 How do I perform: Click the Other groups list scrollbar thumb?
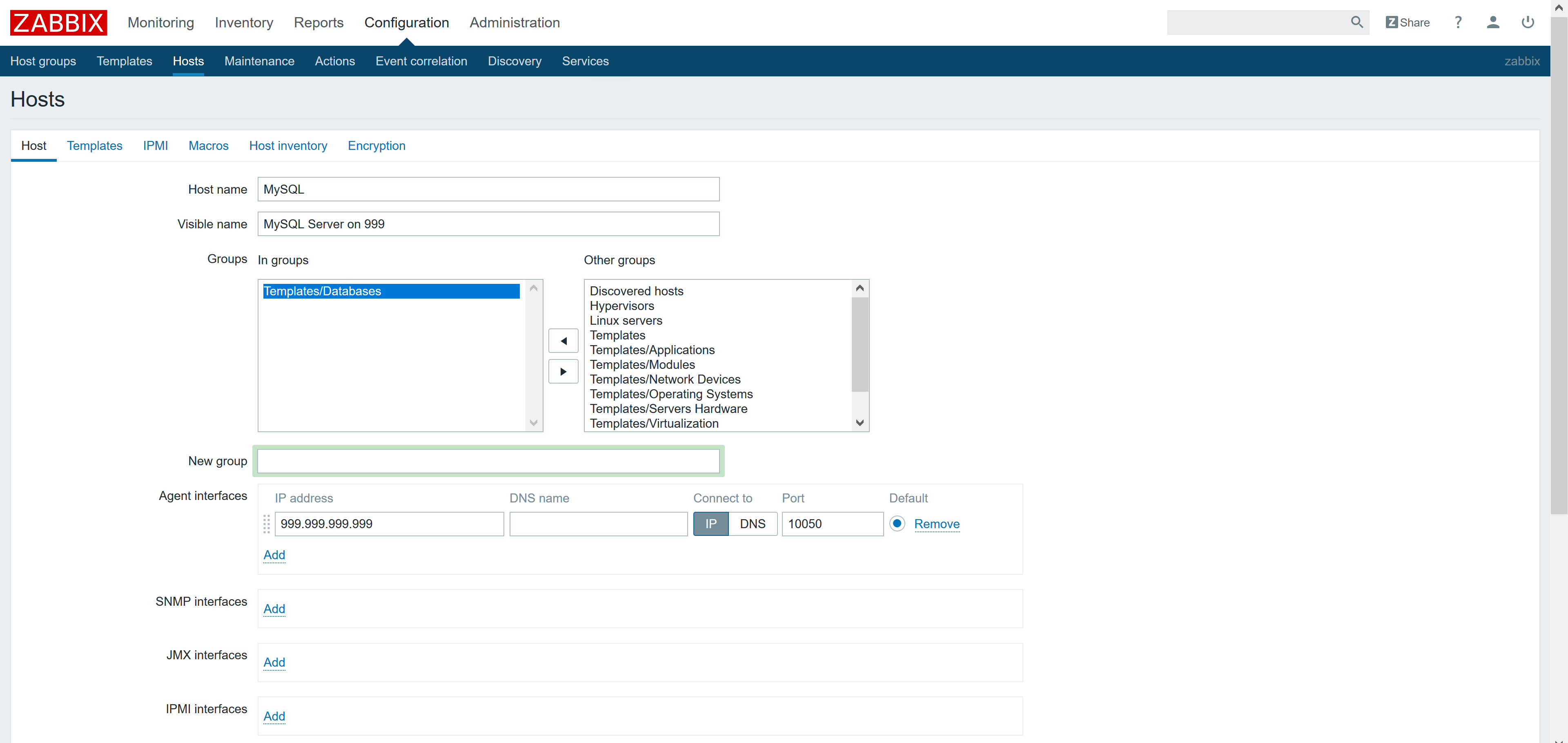click(x=860, y=344)
